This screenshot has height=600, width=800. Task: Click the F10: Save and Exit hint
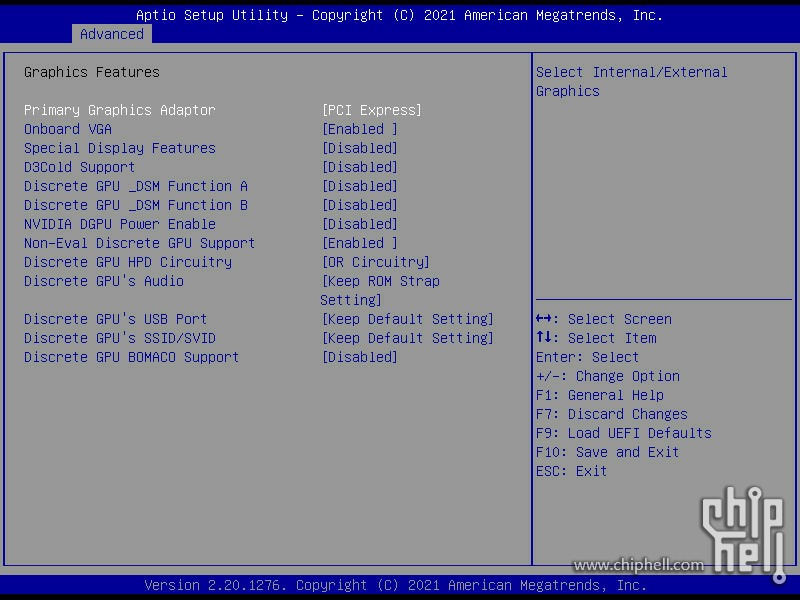(607, 453)
